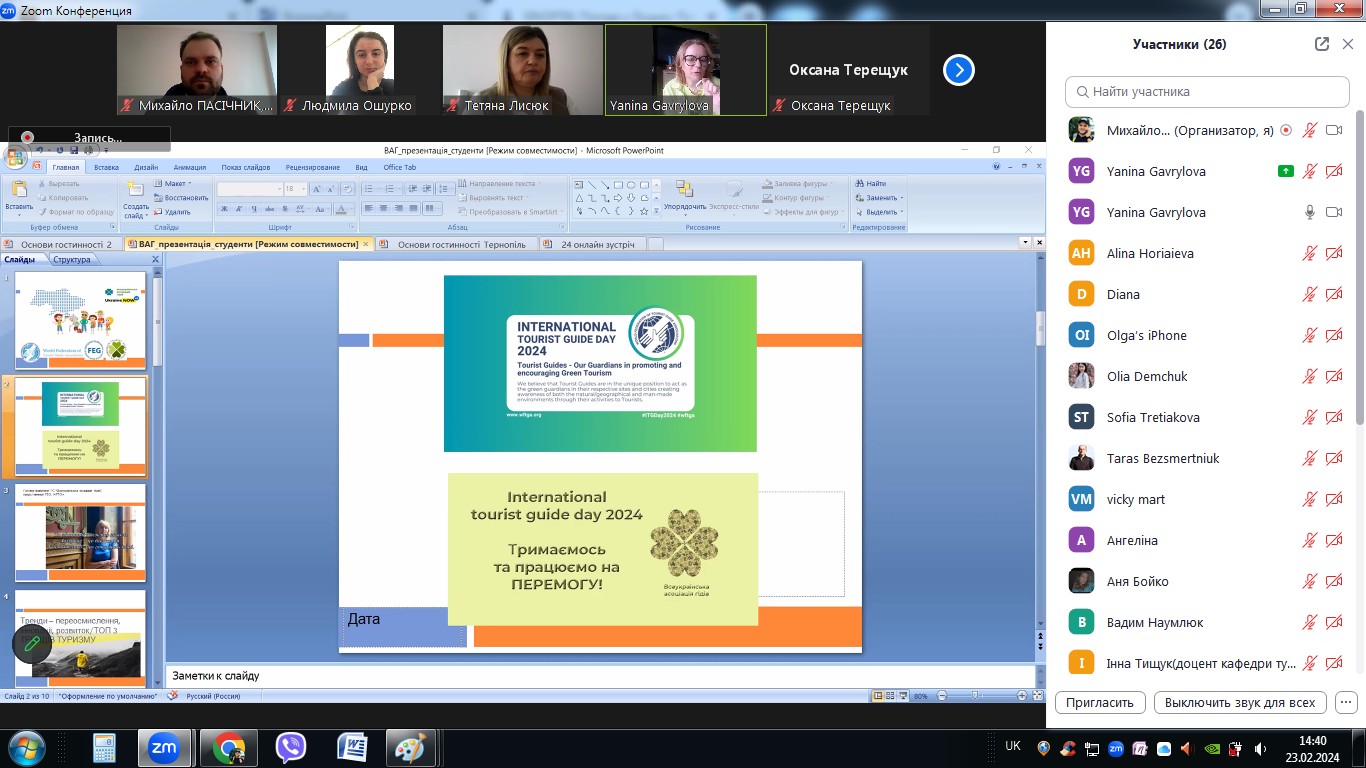Open the more options button beside mute all
1366x768 pixels.
[1346, 702]
